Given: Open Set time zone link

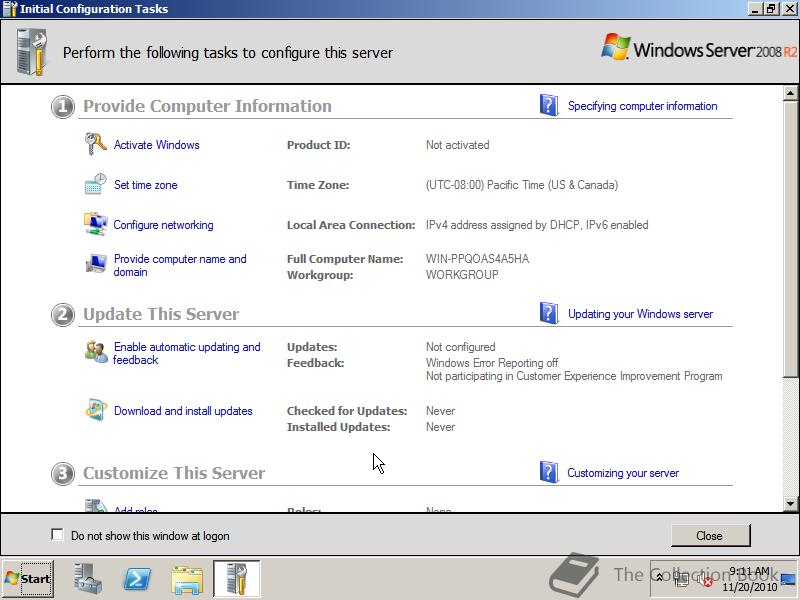Looking at the screenshot, I should pyautogui.click(x=145, y=185).
